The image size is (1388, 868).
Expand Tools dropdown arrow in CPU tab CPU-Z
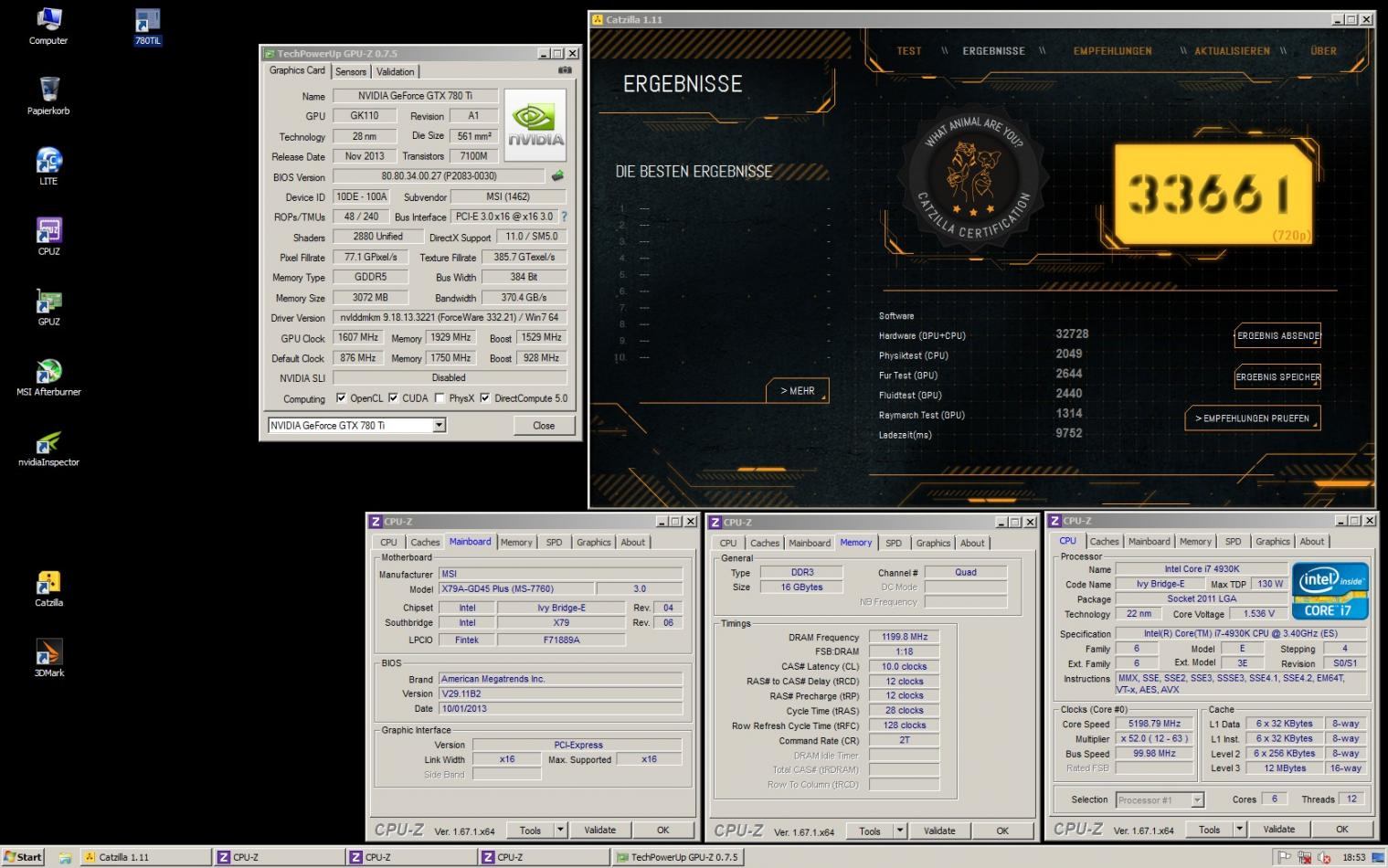pos(1240,829)
